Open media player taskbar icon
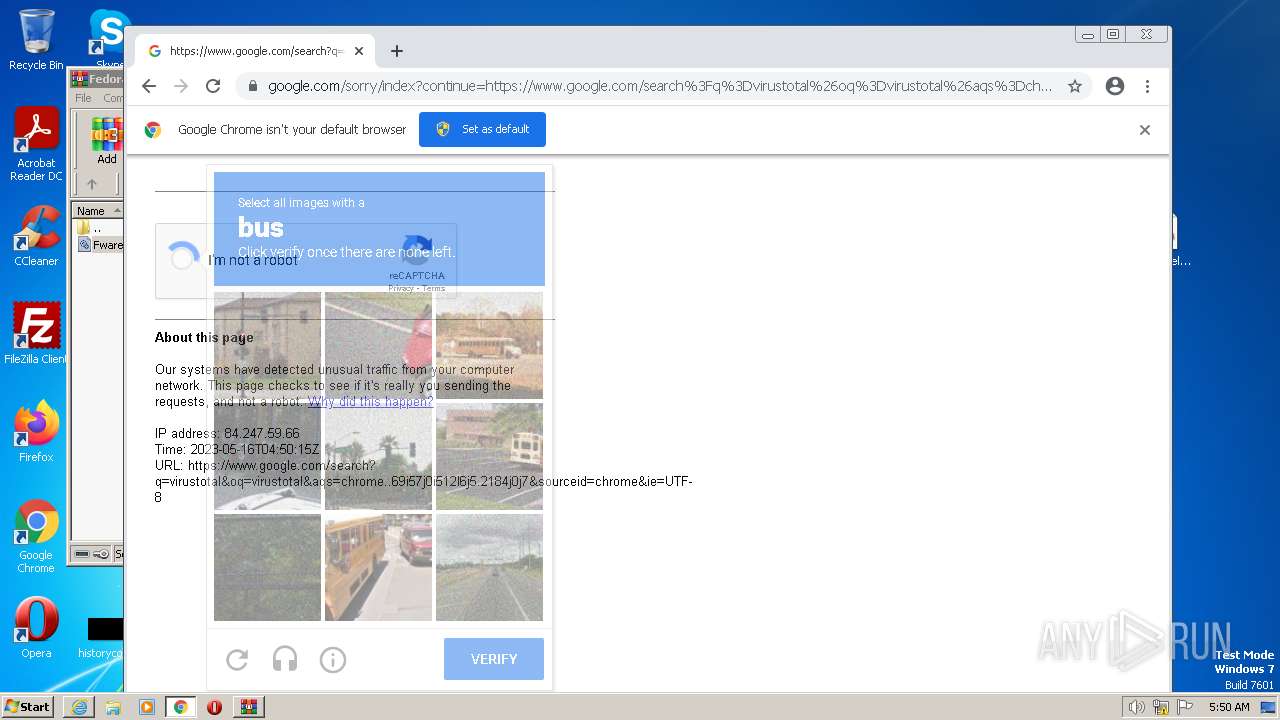 click(x=147, y=707)
